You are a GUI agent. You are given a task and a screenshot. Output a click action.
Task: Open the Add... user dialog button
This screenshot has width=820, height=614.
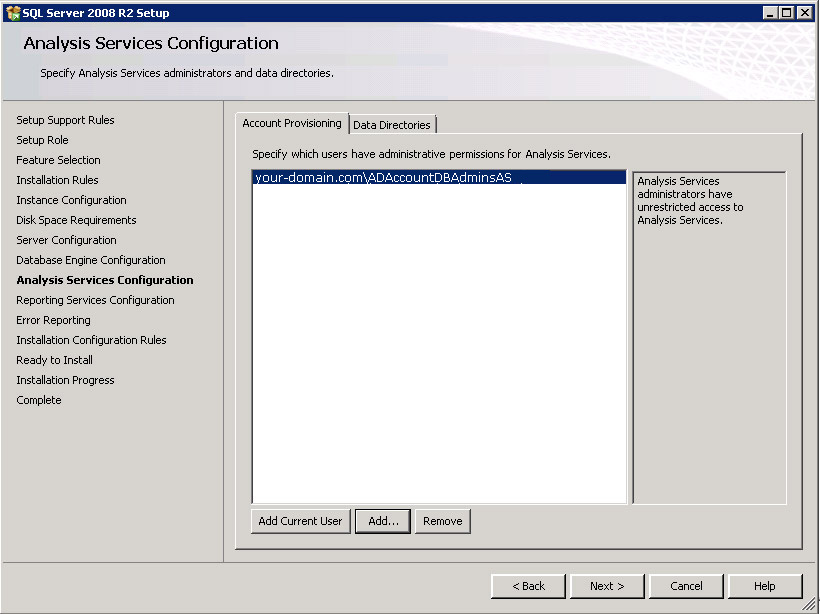(x=383, y=521)
